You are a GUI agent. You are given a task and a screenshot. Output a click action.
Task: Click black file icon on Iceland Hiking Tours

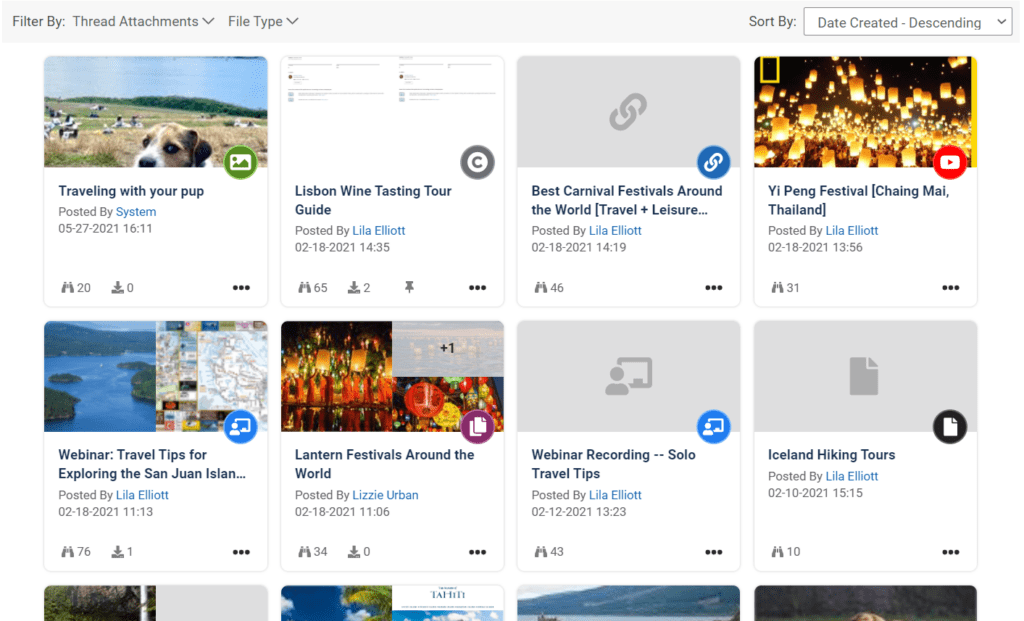coord(950,426)
